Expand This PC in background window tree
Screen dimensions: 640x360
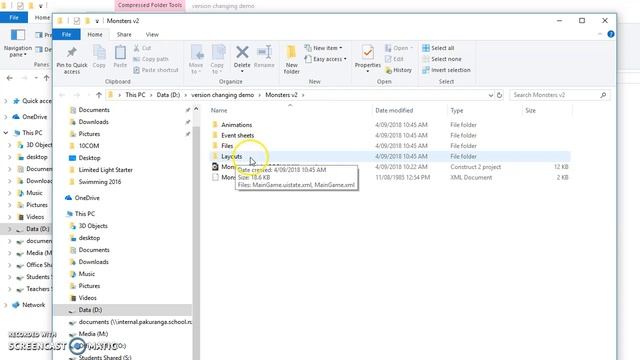click(6, 133)
